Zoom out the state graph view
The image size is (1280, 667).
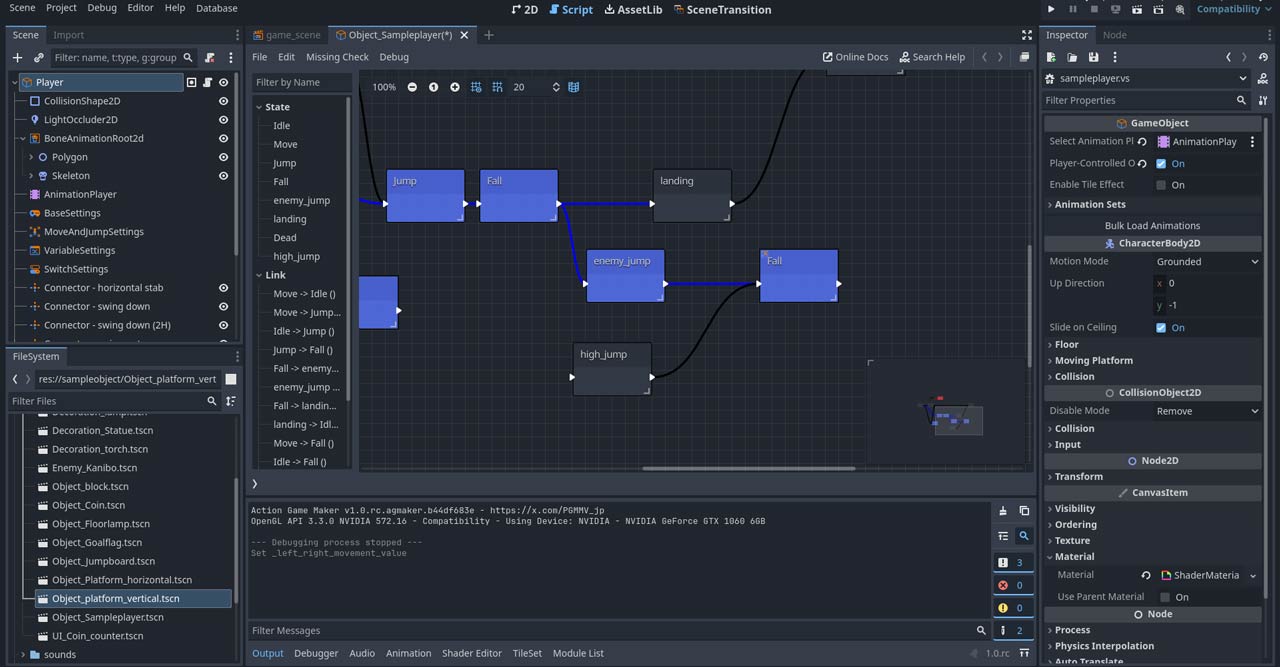point(412,87)
